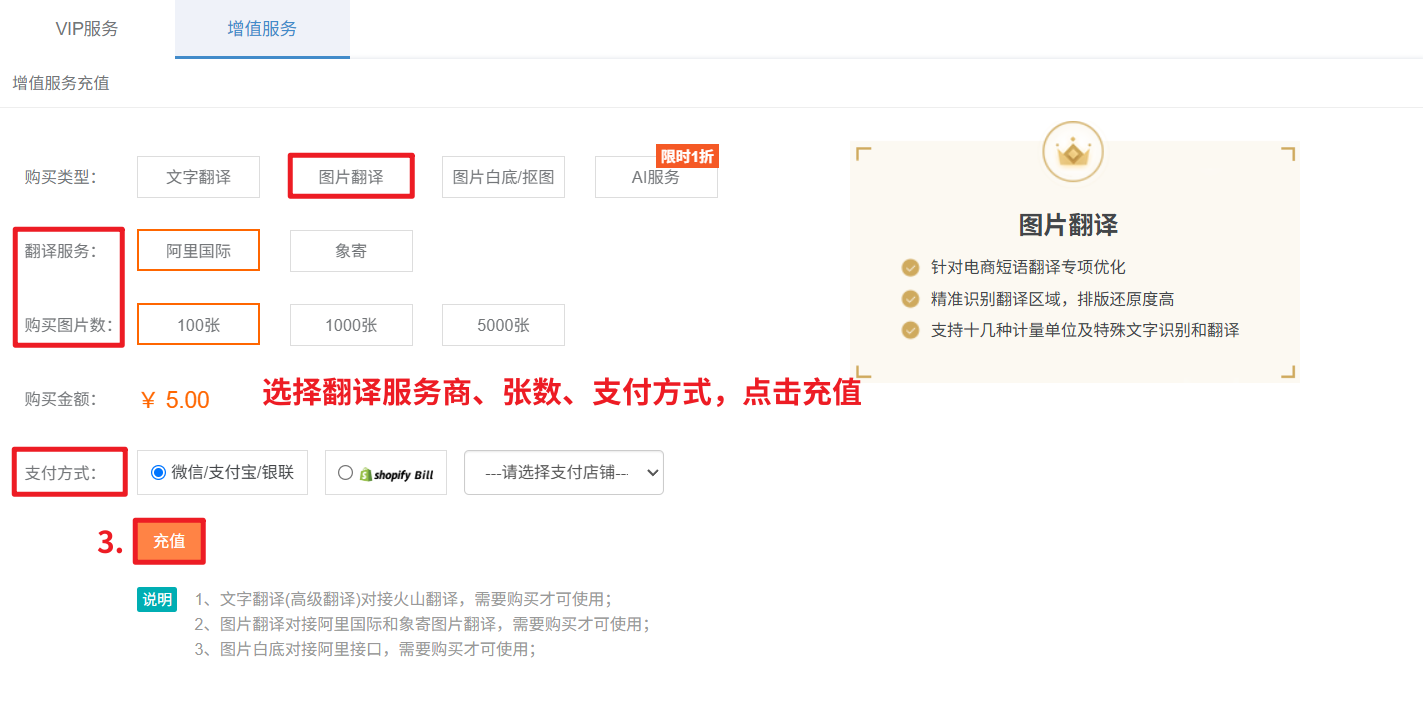
Task: Choose the Shopify Bill payment radio
Action: click(346, 473)
